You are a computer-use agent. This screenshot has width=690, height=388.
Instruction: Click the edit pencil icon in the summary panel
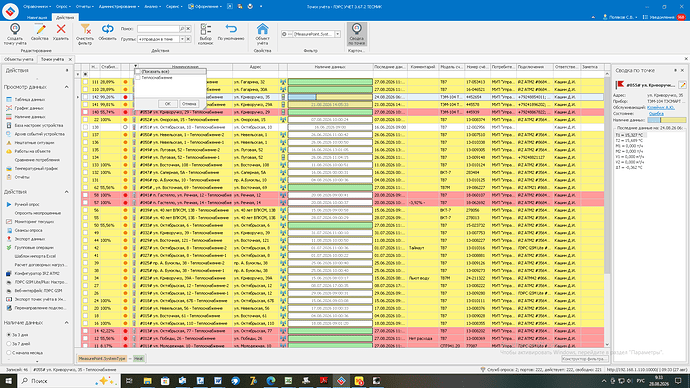[683, 85]
